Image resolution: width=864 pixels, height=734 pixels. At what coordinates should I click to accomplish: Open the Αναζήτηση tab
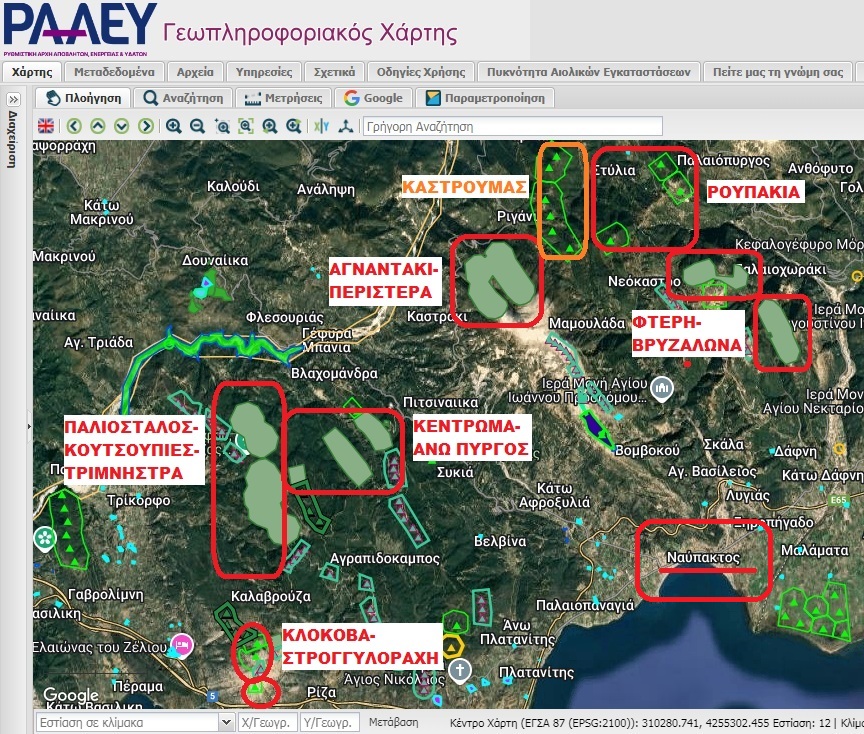pyautogui.click(x=184, y=98)
